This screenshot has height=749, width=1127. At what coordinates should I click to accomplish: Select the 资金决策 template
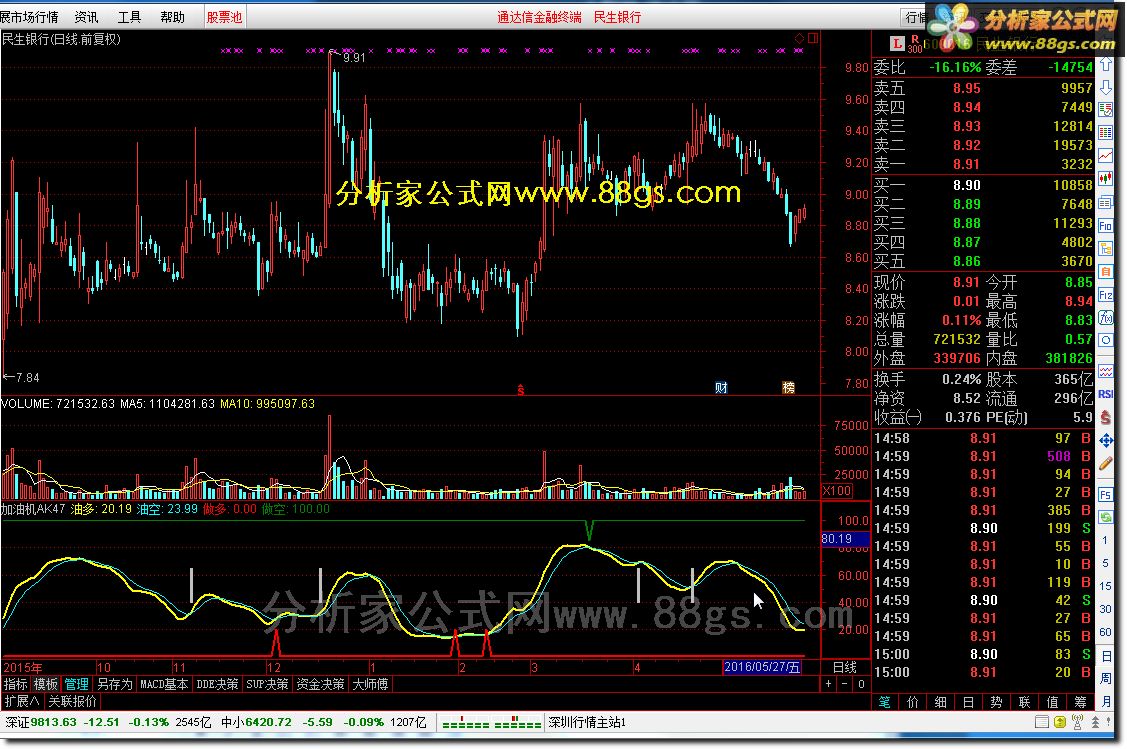(x=321, y=684)
